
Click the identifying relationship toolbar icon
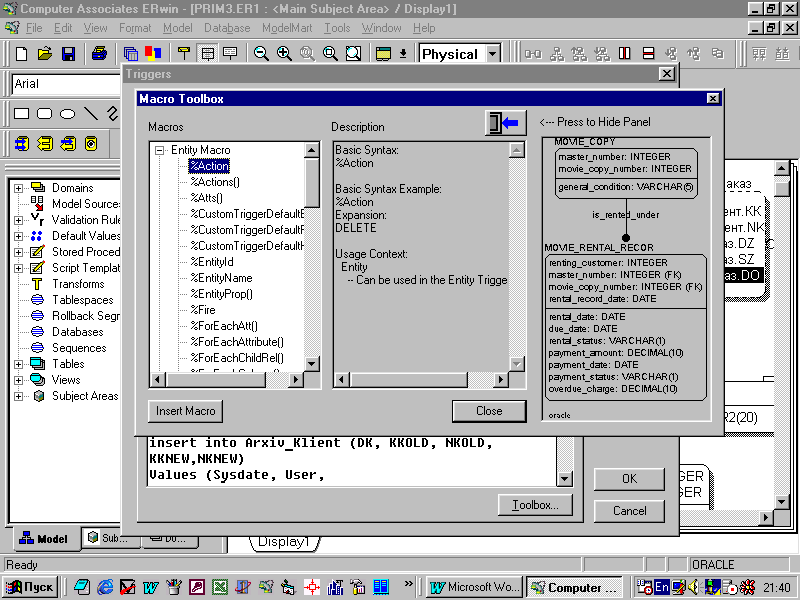click(x=534, y=54)
